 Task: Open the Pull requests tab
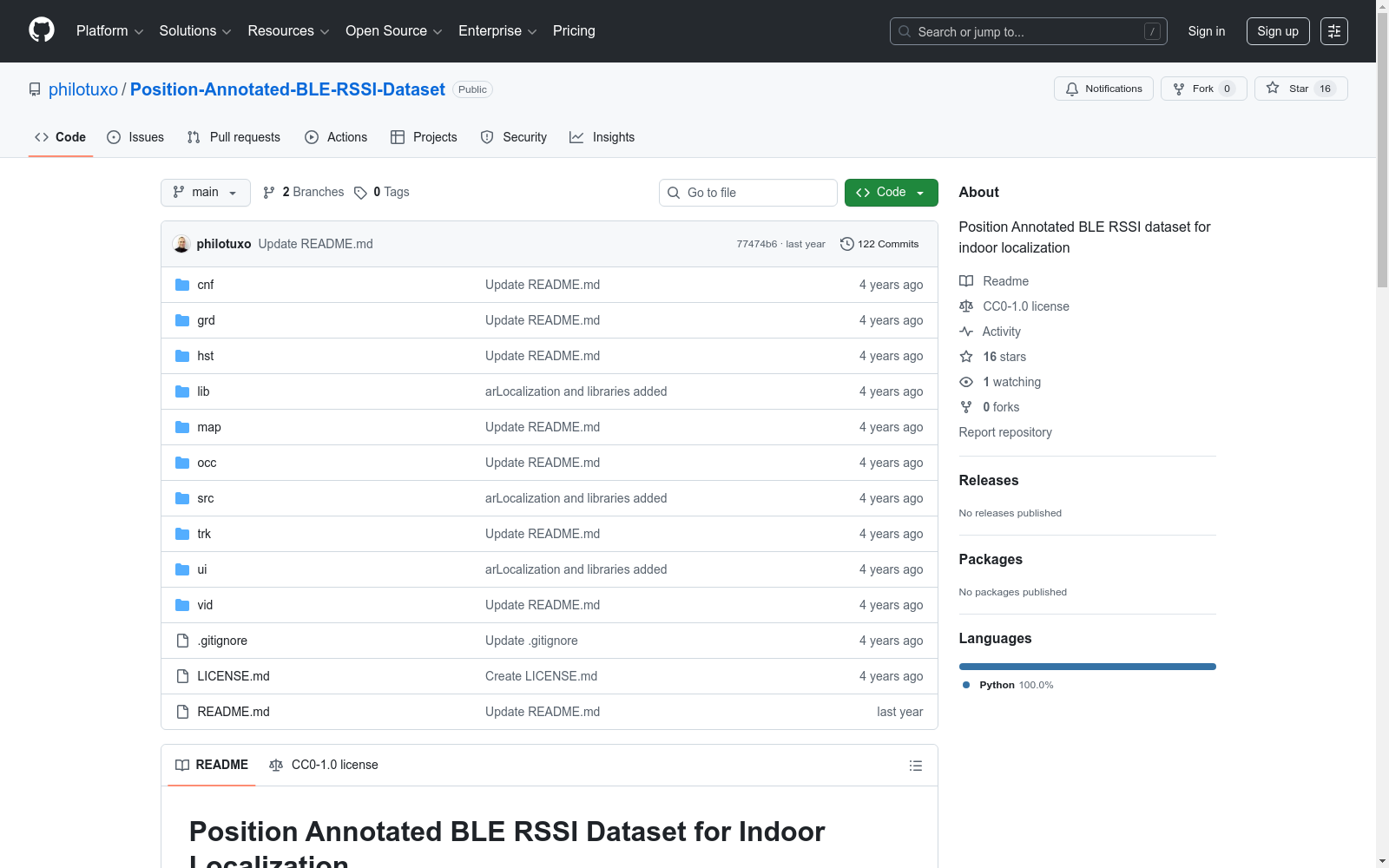(x=234, y=137)
